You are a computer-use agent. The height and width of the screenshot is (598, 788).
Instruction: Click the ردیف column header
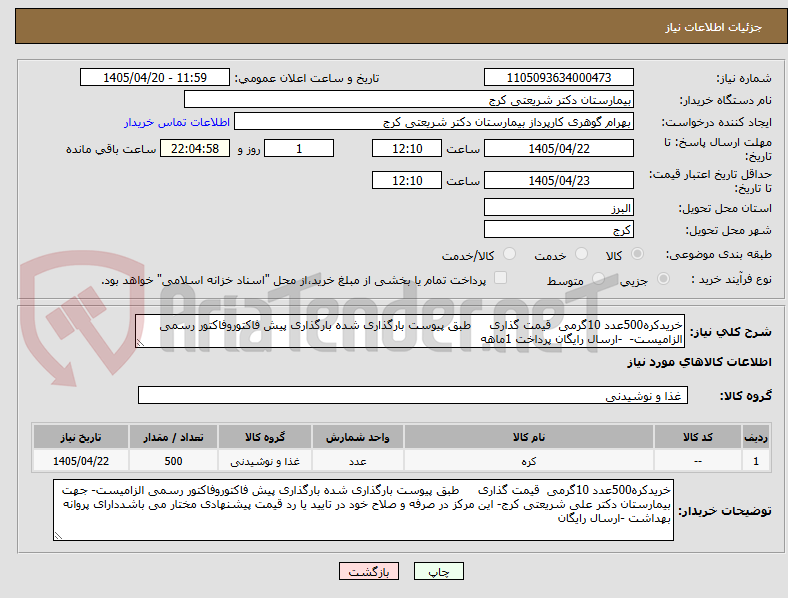pos(756,437)
